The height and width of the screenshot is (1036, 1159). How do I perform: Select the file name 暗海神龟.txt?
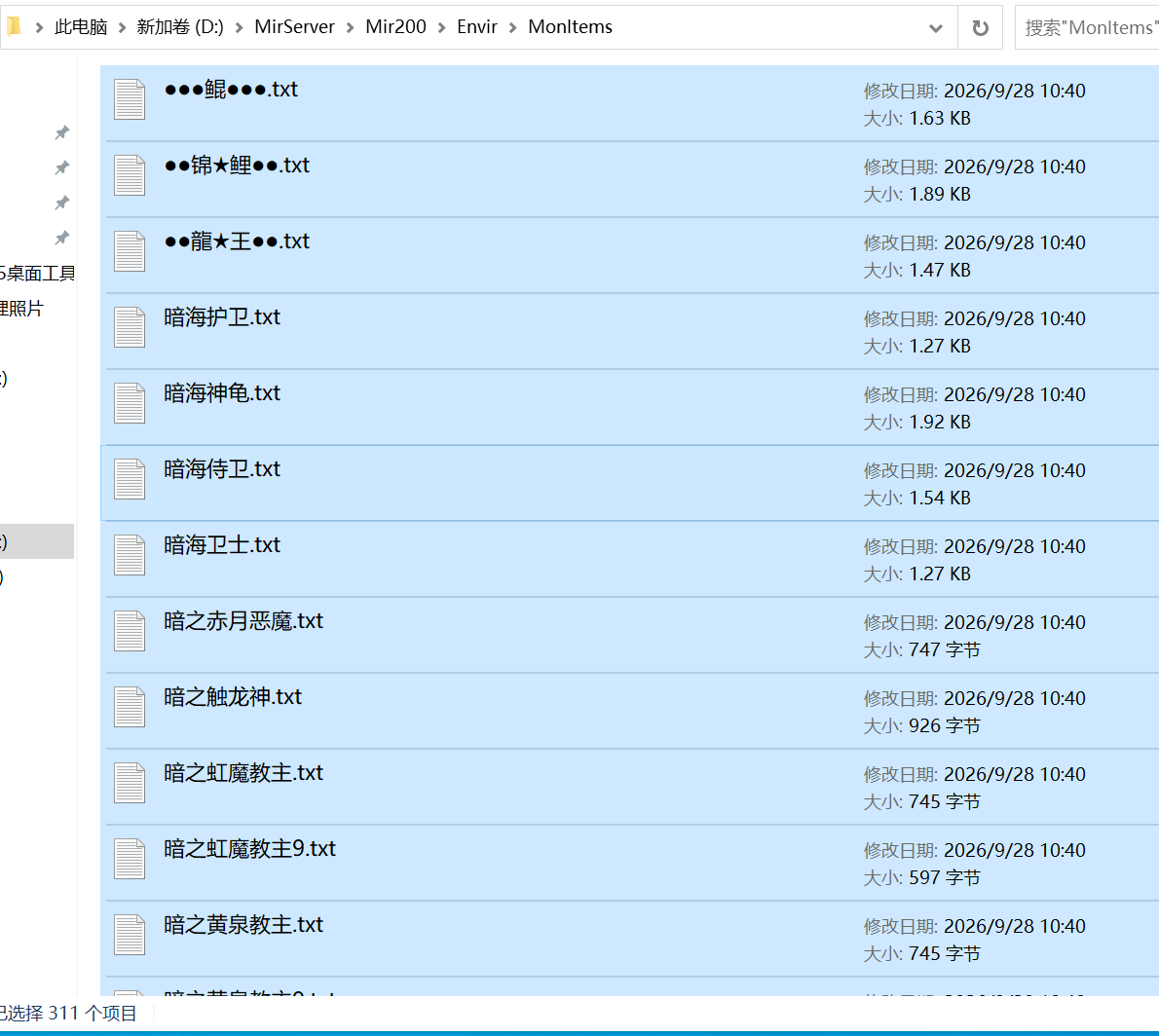pos(222,394)
